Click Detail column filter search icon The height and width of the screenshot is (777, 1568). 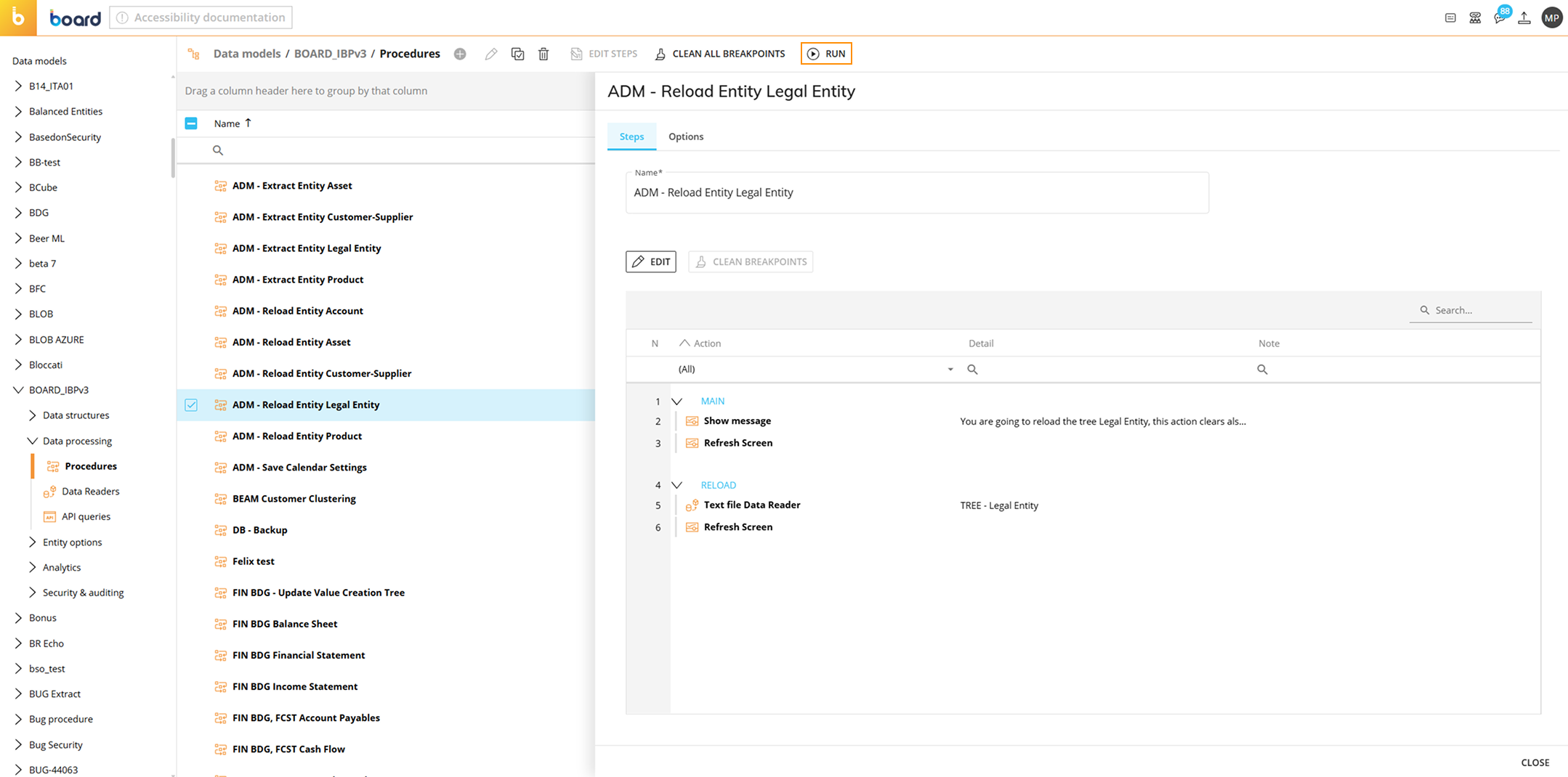(x=972, y=370)
